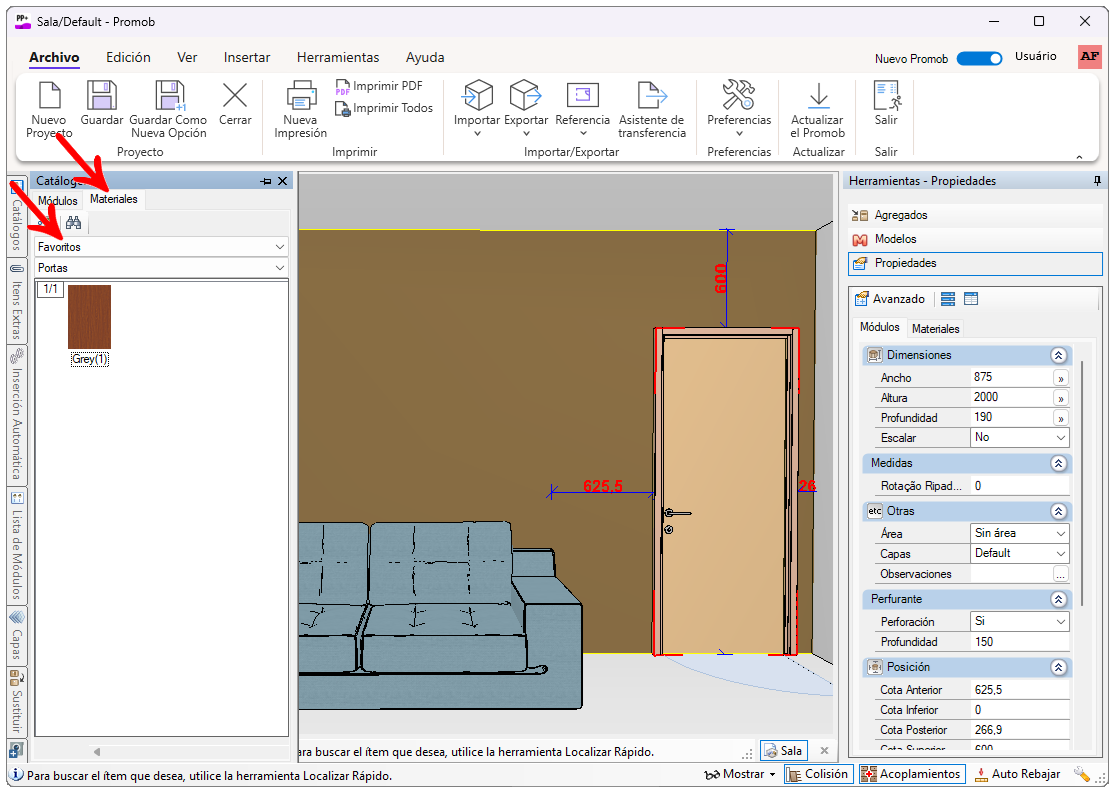Screen dimensions: 1117x797
Task: Toggle Acoplamientos in the status bar
Action: point(912,774)
